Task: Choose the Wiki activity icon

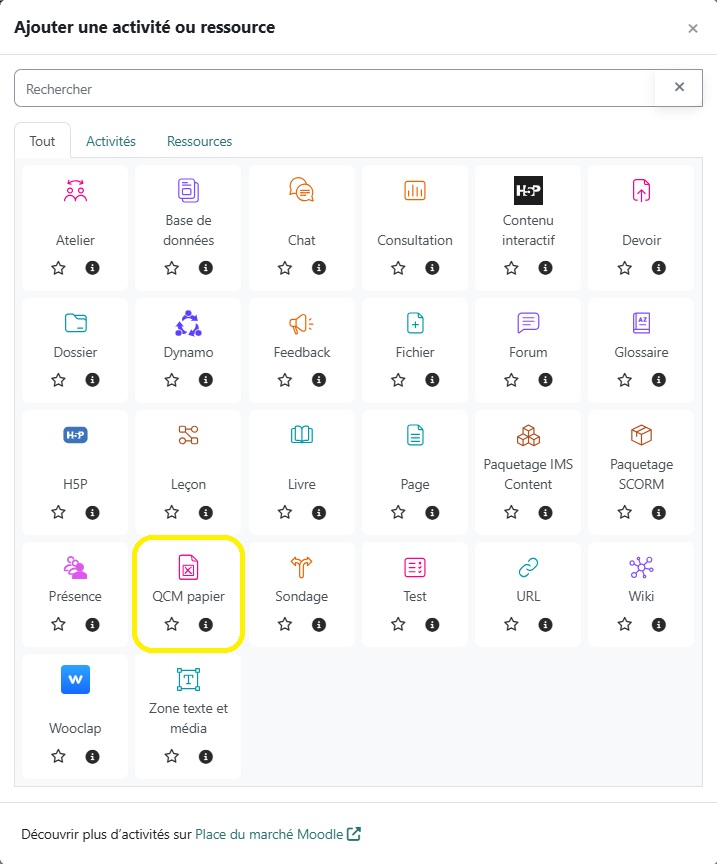Action: click(x=641, y=567)
